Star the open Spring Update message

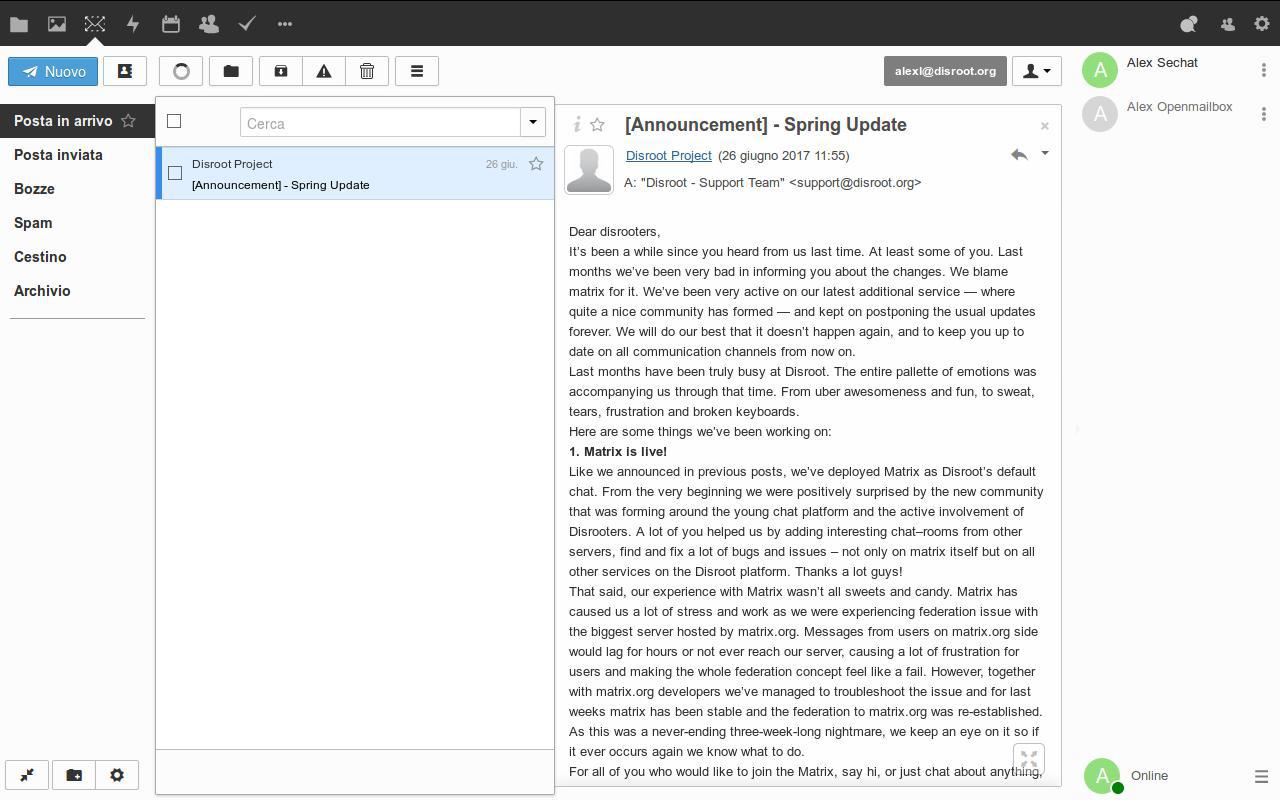coord(597,125)
